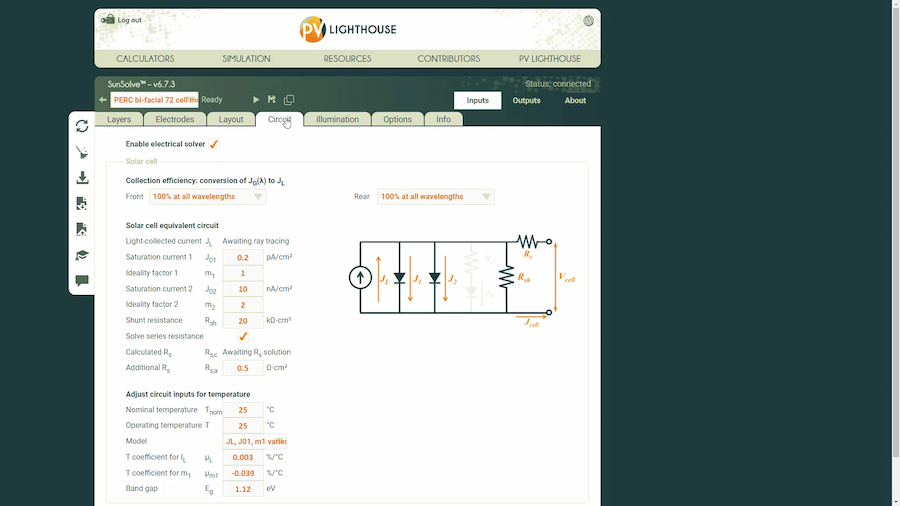Screen dimensions: 900x506
Task: Open the Rear collection efficiency dropdown
Action: [x=435, y=197]
